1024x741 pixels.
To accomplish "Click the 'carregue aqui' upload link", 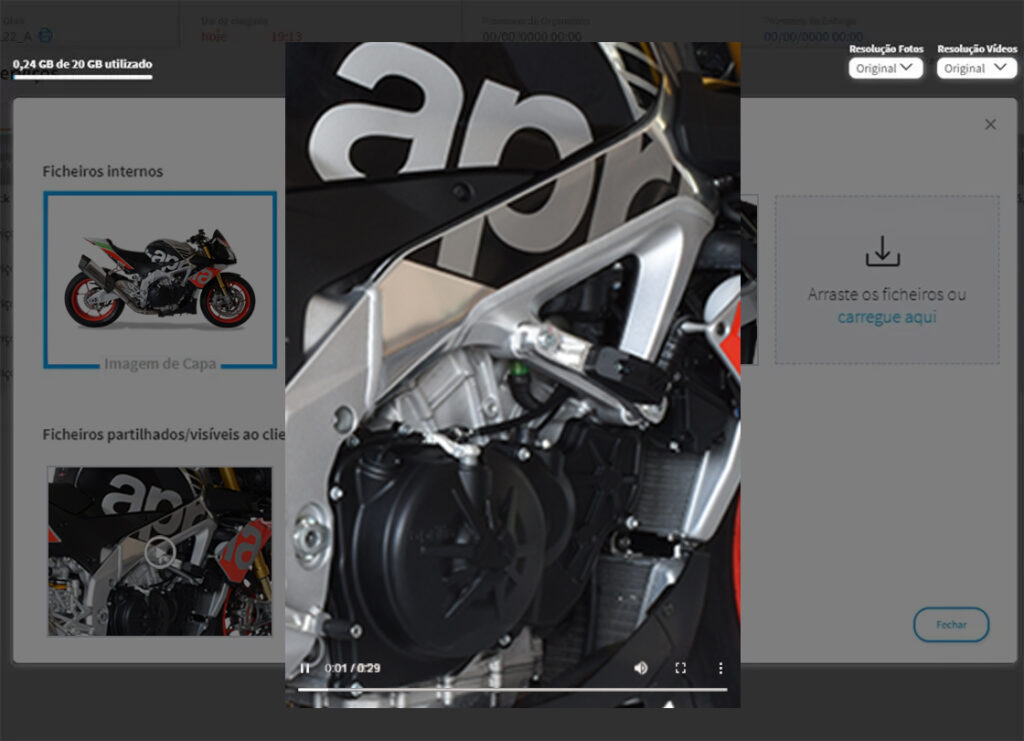I will 886,318.
